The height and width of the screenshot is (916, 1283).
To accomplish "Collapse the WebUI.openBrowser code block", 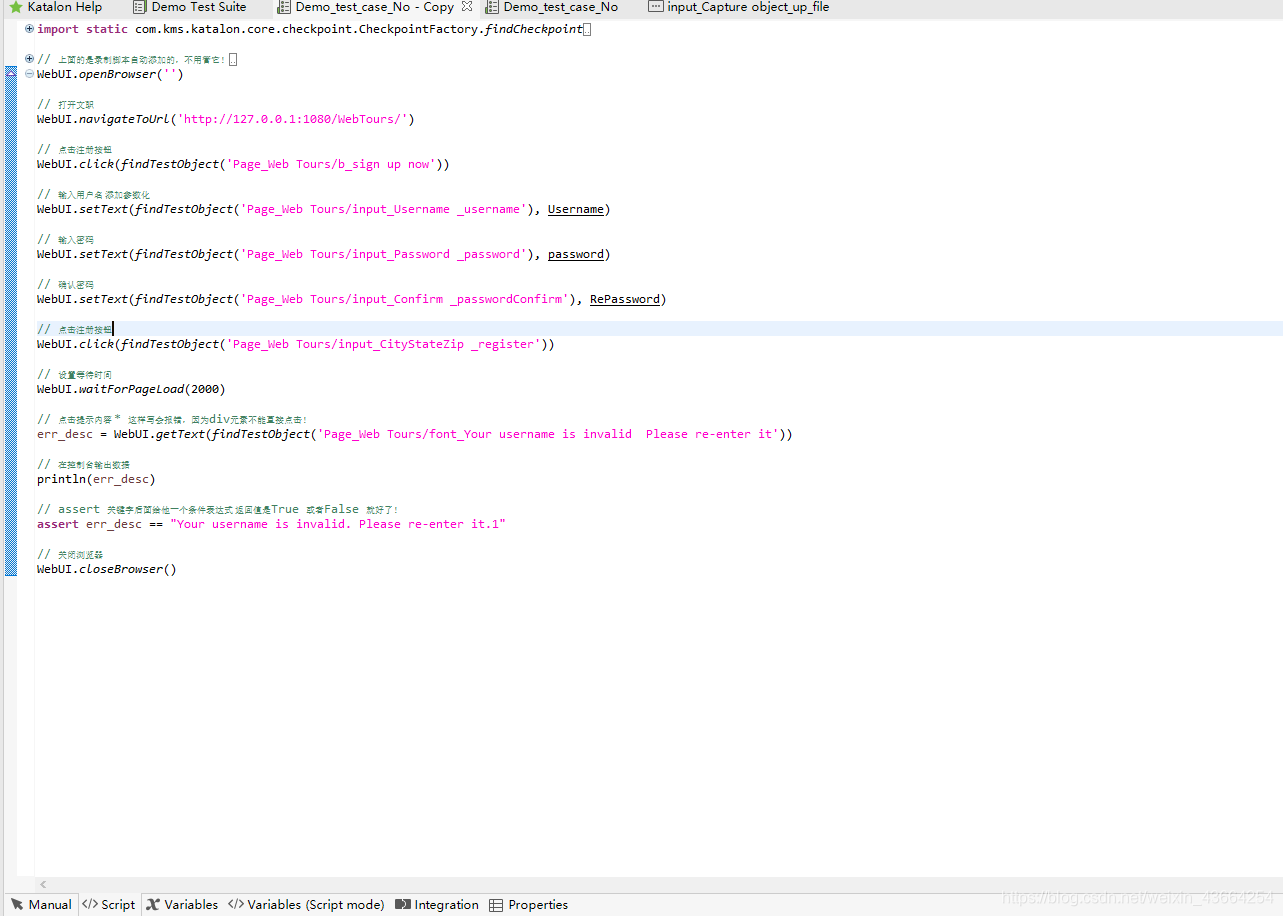I will click(x=29, y=74).
